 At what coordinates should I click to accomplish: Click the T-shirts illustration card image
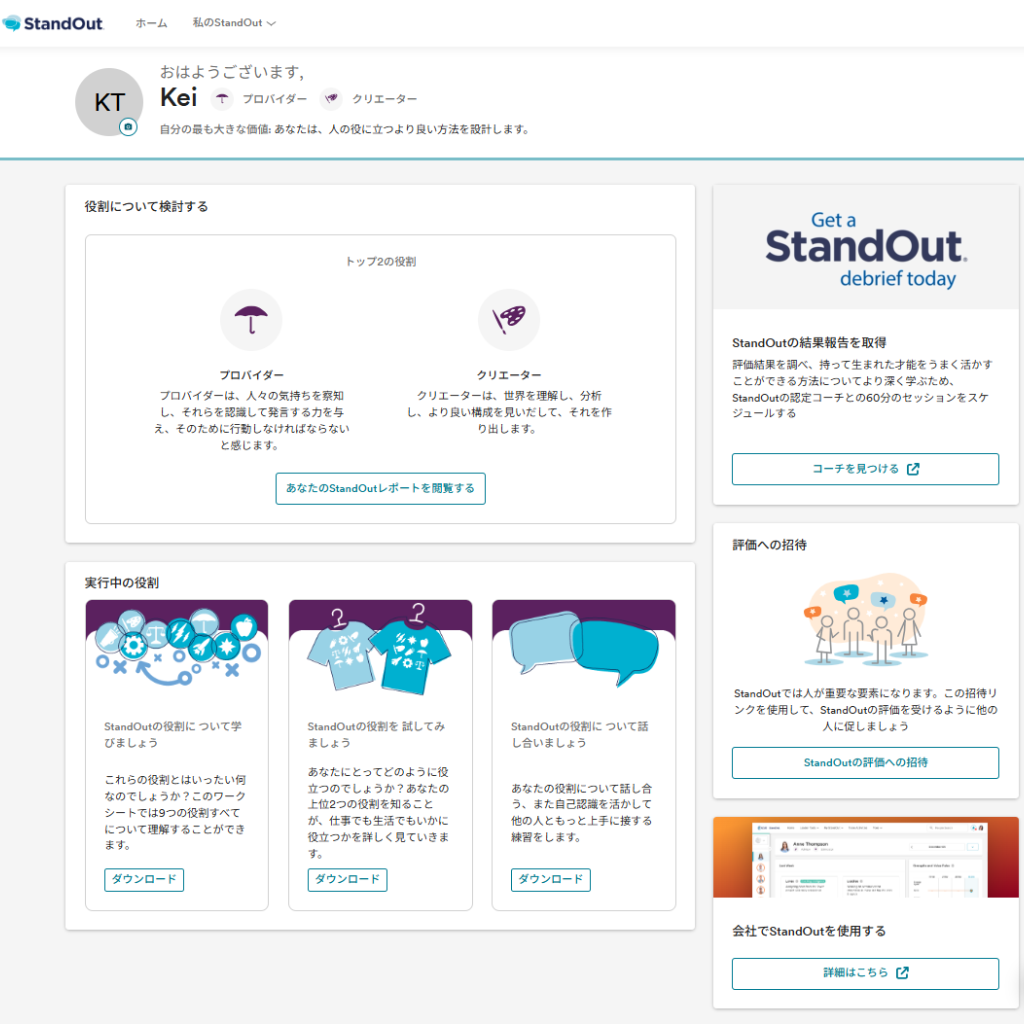380,648
